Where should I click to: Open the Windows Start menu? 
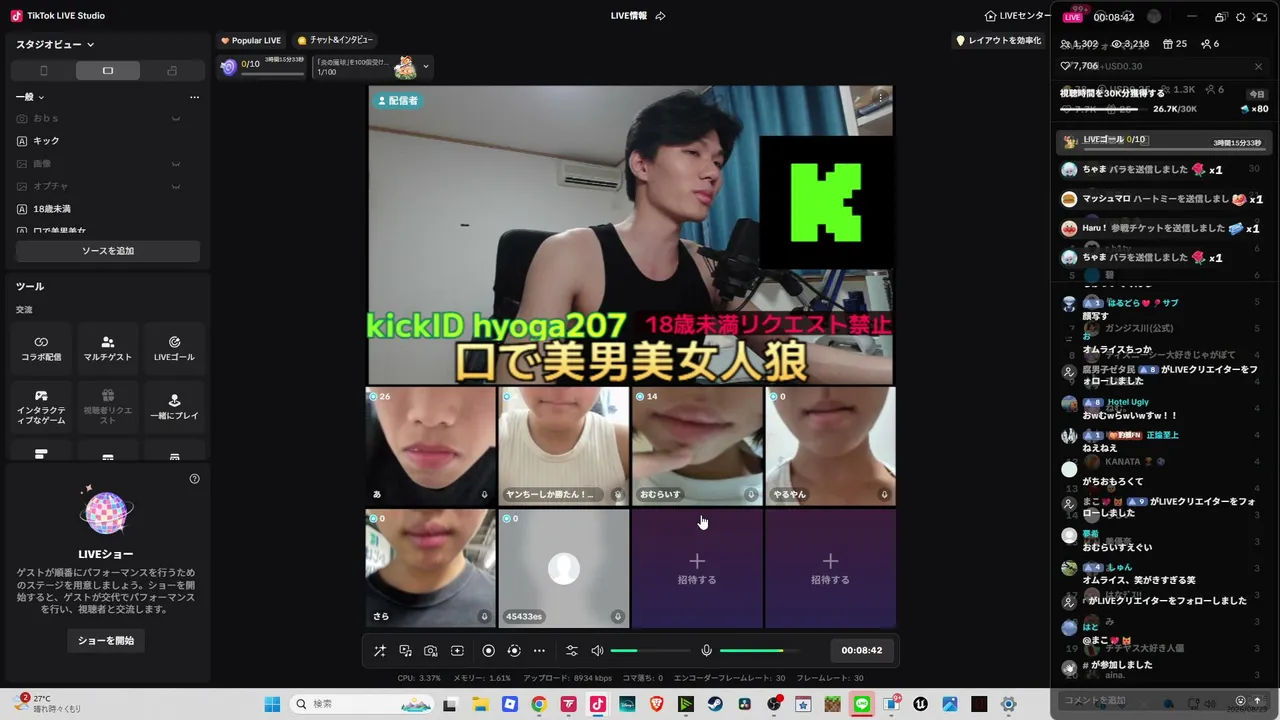pyautogui.click(x=272, y=704)
